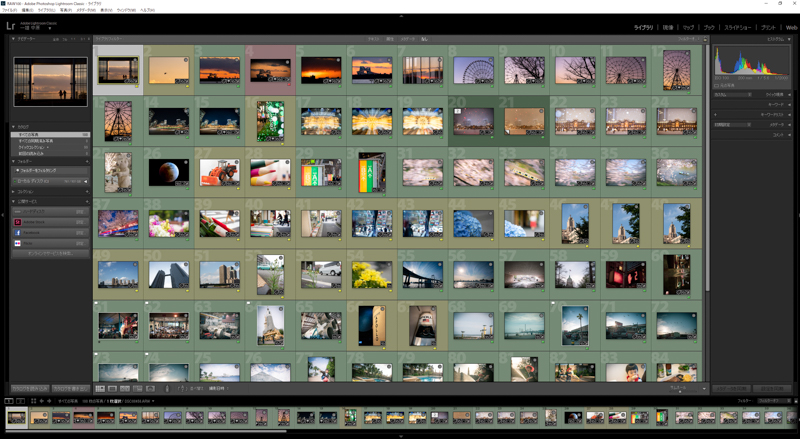Lock the library filter bar padlock

coord(706,39)
